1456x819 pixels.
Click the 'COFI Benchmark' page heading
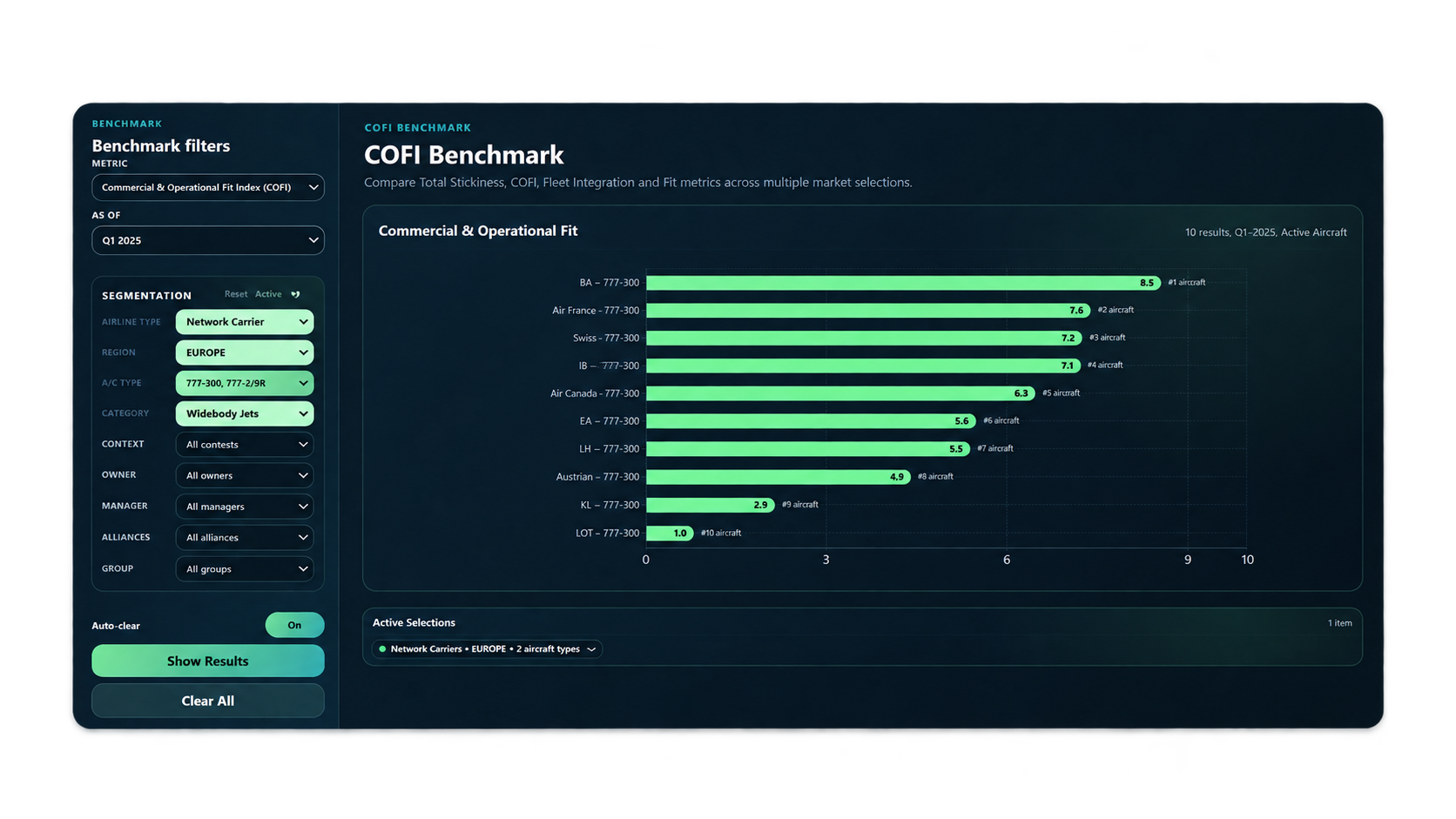[464, 155]
